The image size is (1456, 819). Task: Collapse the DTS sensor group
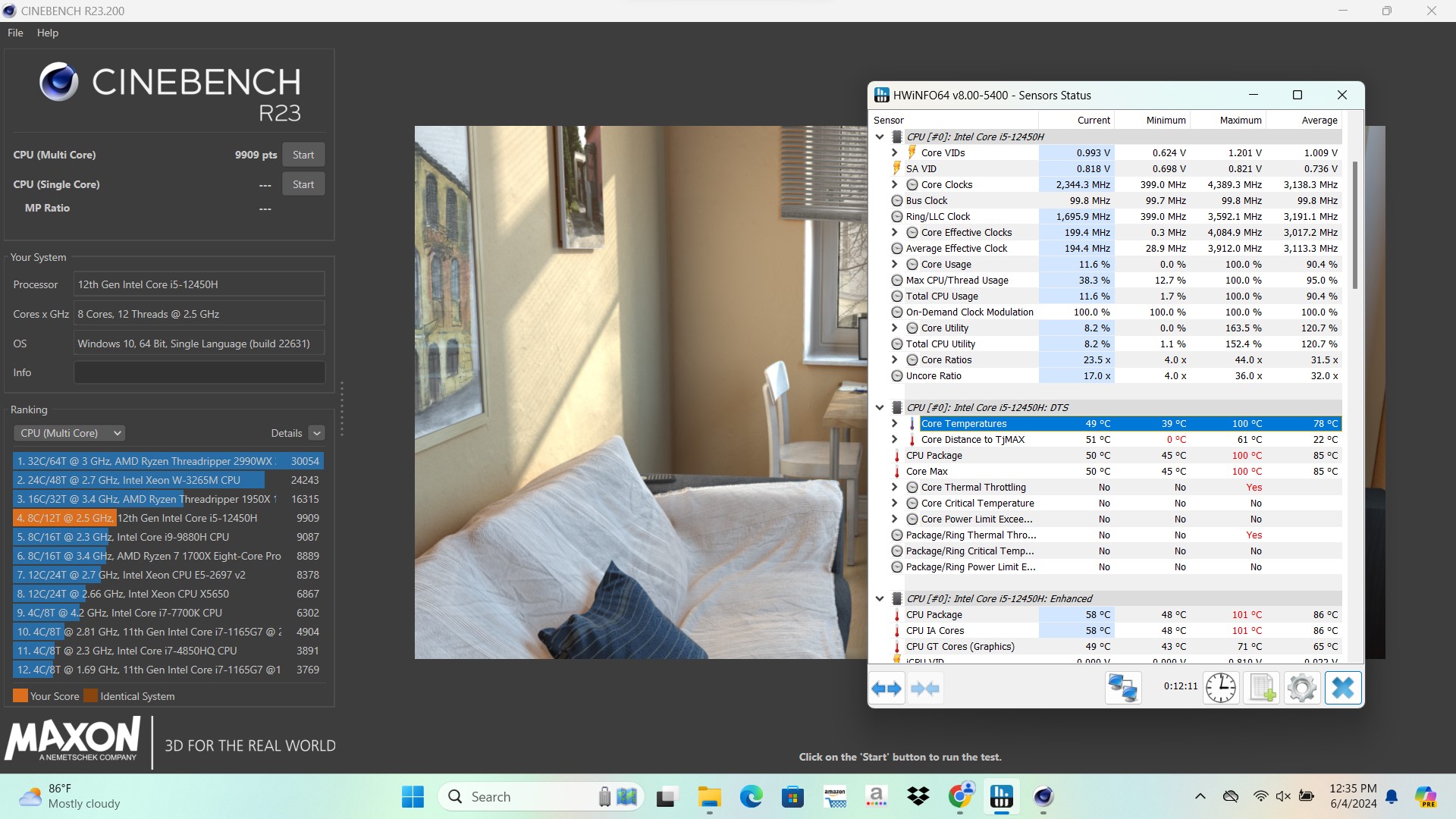(880, 407)
